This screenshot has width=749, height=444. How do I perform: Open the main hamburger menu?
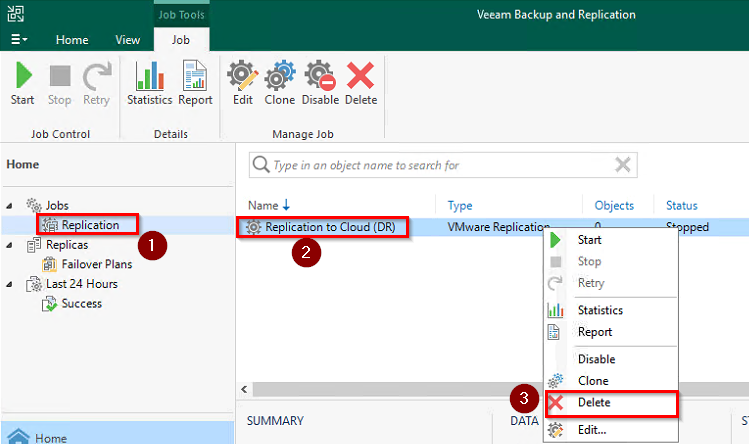click(x=19, y=40)
